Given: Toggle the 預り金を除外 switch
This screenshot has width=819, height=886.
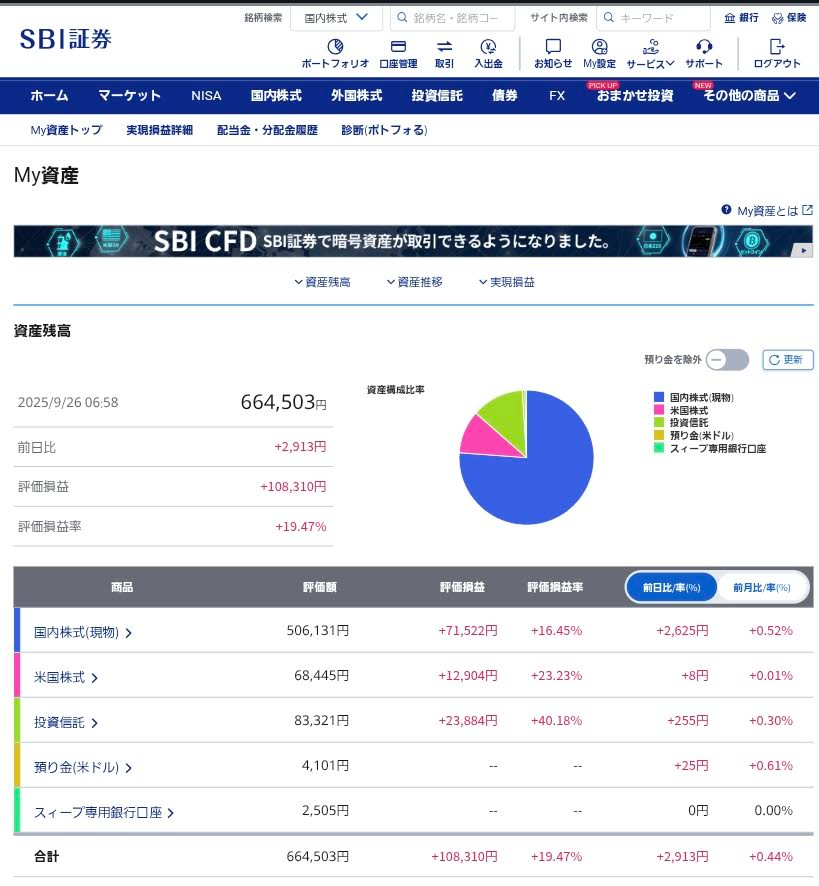Looking at the screenshot, I should click(x=727, y=360).
